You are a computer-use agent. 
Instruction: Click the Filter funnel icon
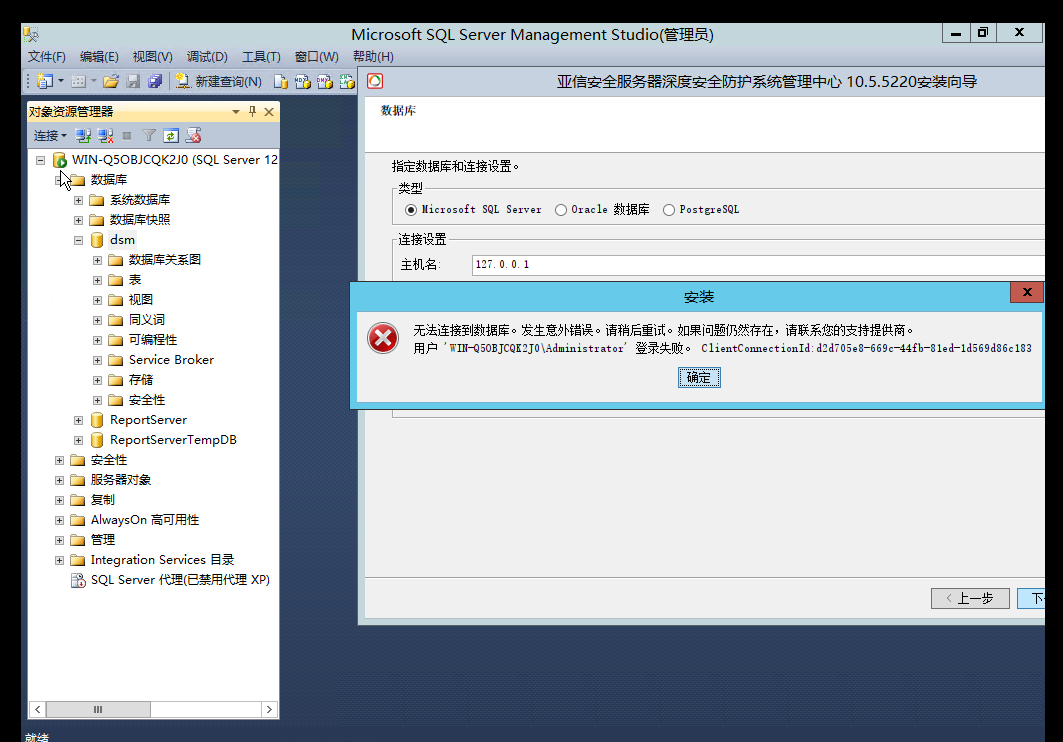148,136
